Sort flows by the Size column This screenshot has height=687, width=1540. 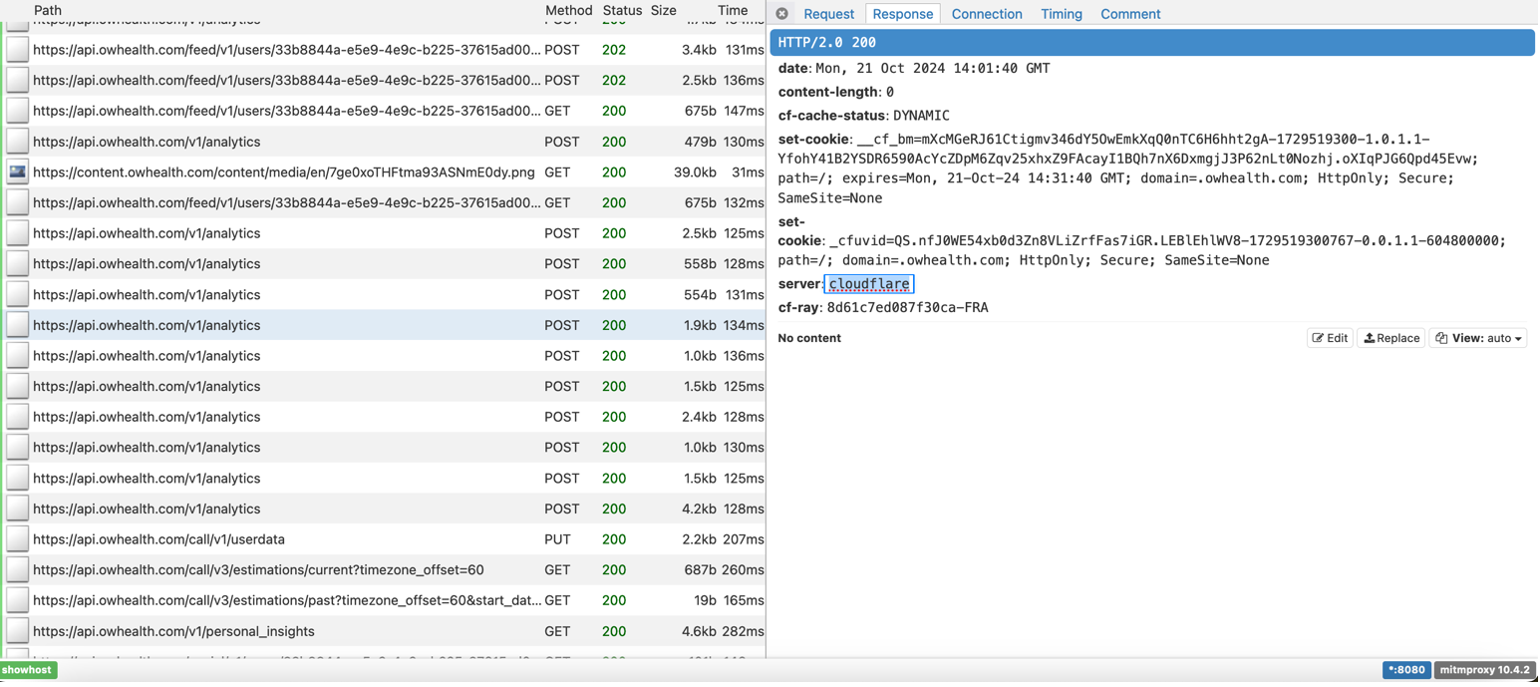(663, 10)
